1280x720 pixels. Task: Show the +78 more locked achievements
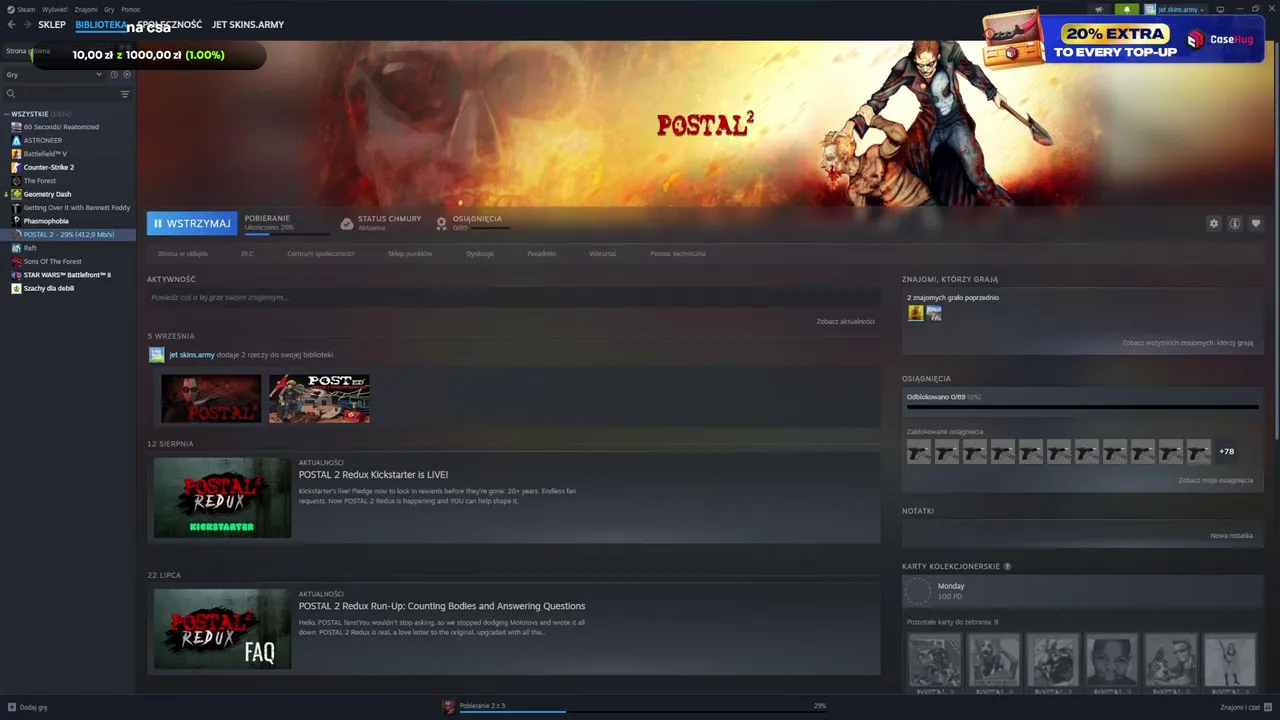point(1226,451)
